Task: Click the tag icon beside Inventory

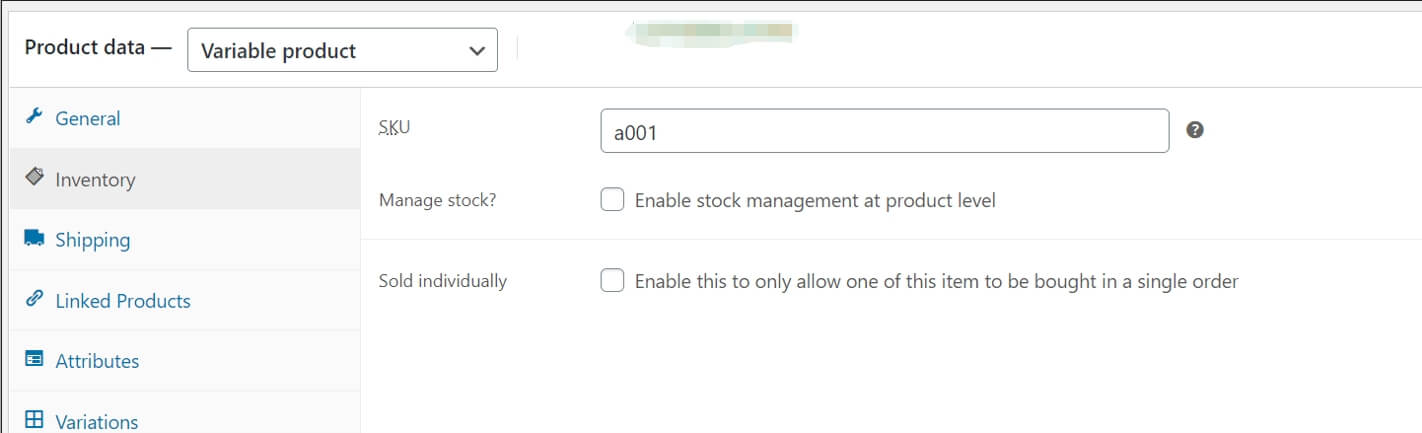Action: 34,178
